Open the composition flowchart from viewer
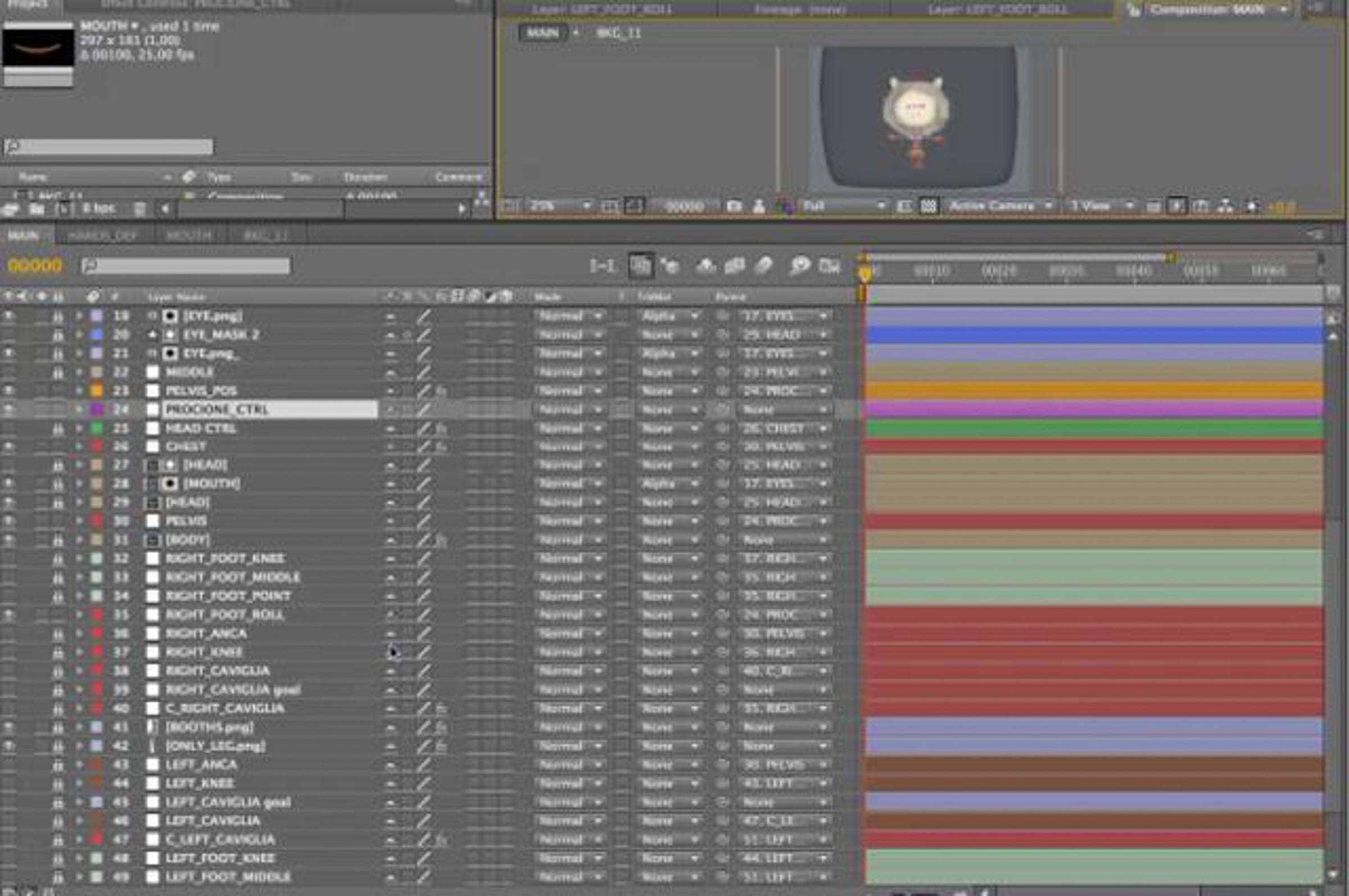Viewport: 1349px width, 896px height. (x=1225, y=206)
